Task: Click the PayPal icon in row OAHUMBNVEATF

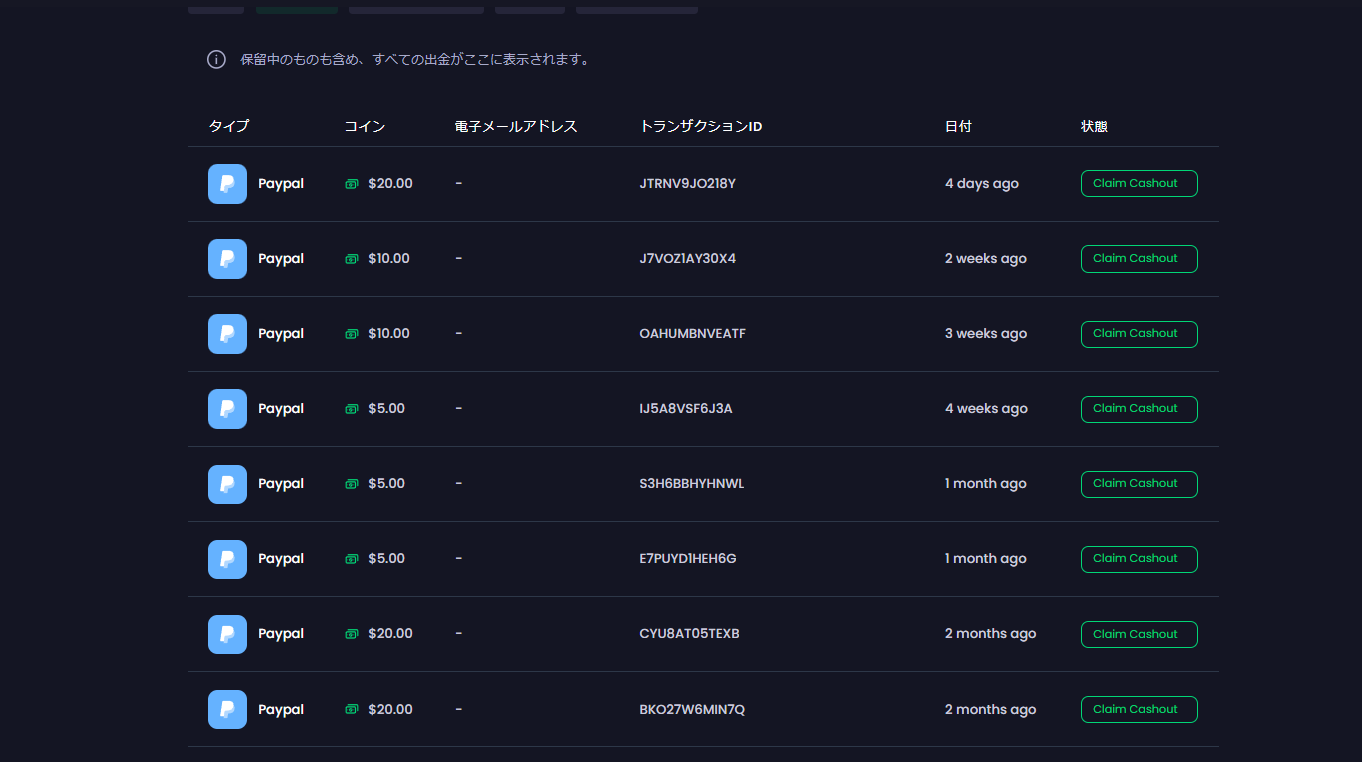Action: pyautogui.click(x=227, y=334)
